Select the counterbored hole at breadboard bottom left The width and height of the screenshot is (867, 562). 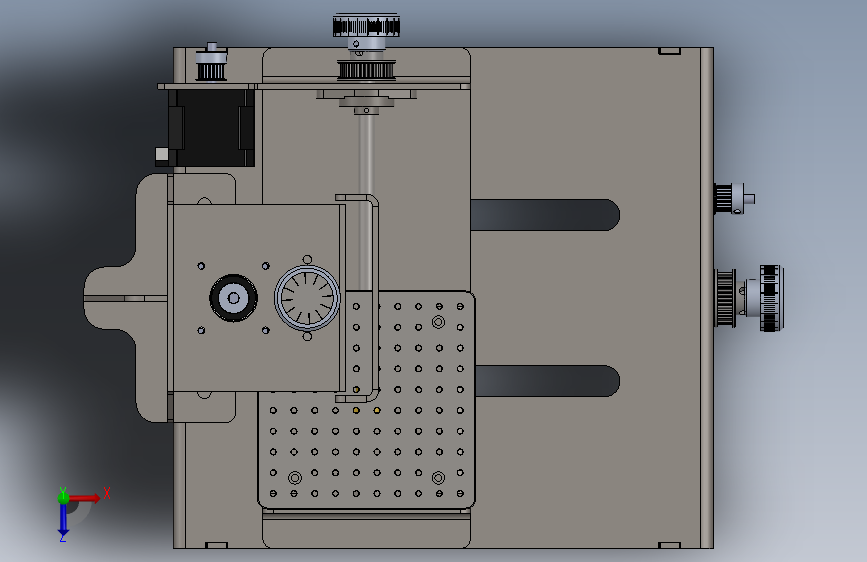[295, 477]
